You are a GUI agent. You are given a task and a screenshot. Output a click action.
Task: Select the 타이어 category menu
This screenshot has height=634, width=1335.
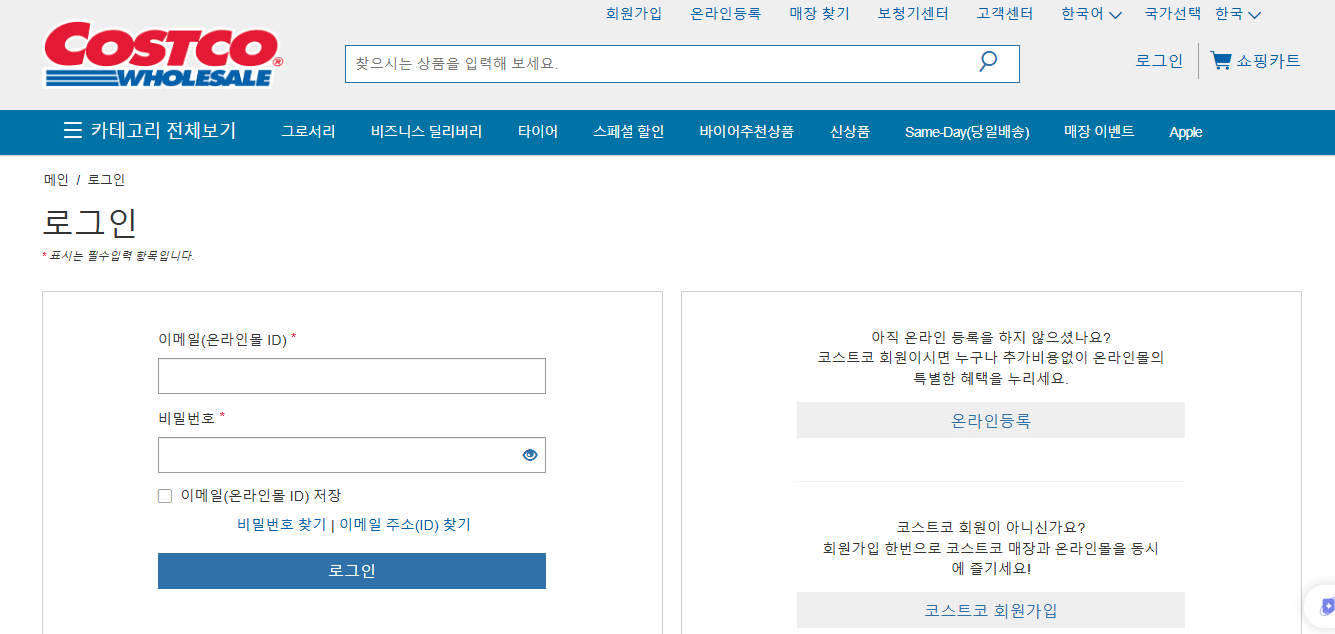537,131
